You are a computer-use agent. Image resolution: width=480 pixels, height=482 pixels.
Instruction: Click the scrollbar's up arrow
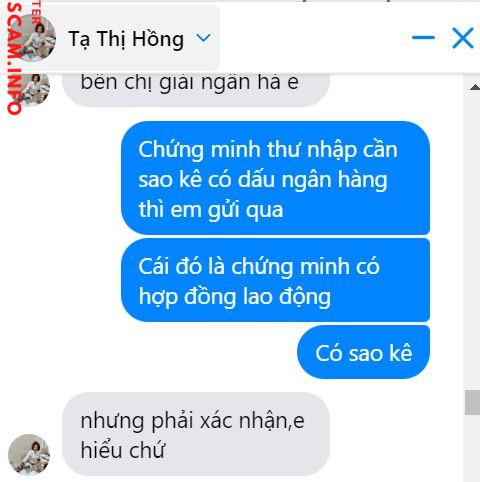[x=475, y=87]
